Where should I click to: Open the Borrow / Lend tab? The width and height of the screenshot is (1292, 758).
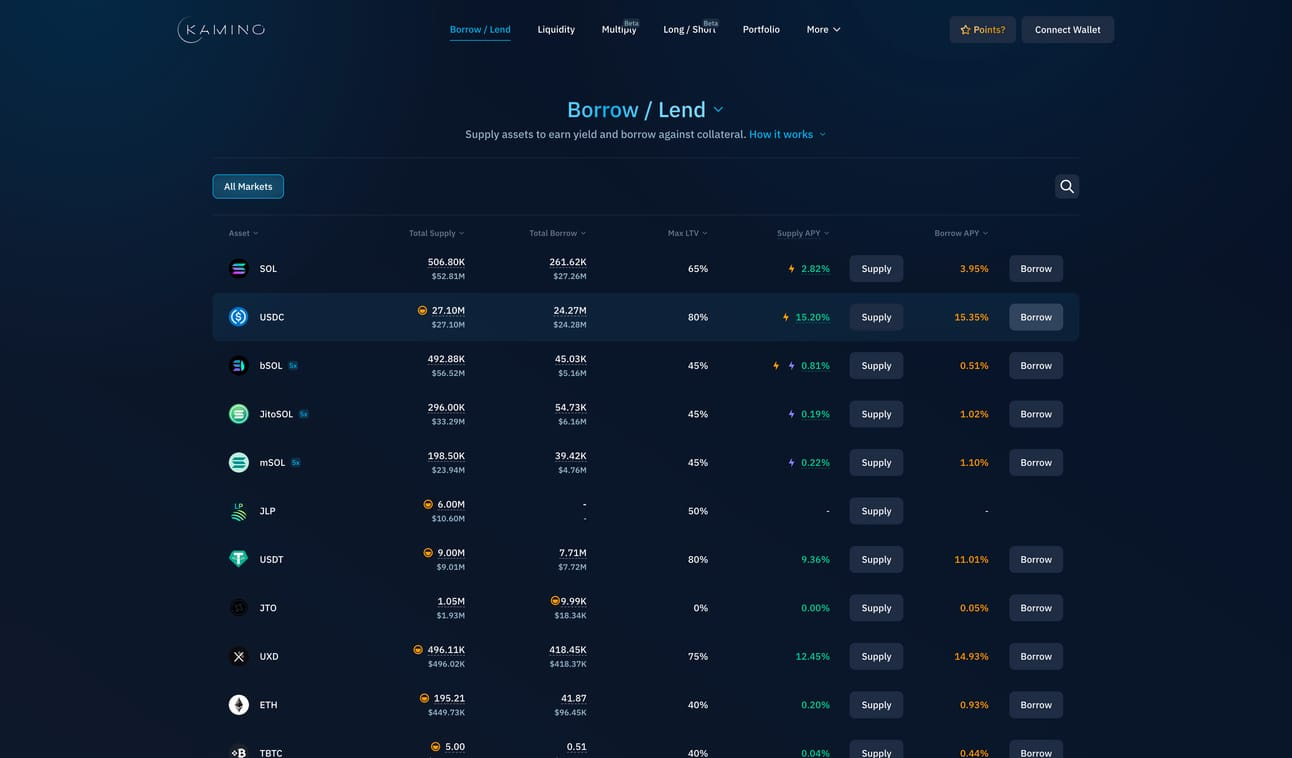480,30
